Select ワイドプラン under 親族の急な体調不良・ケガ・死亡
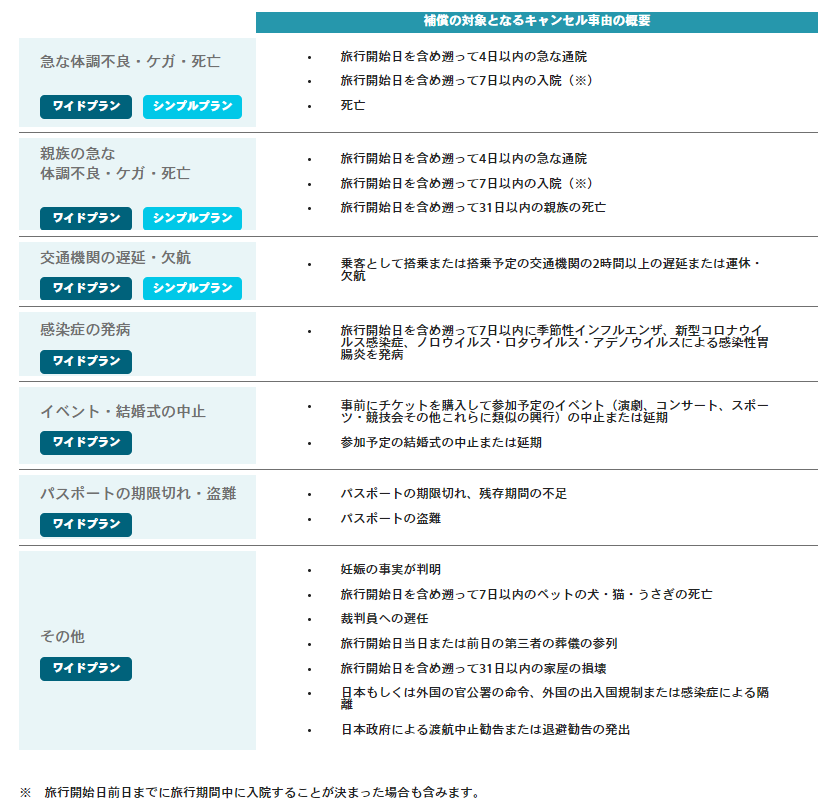This screenshot has height=803, width=830. (85, 218)
